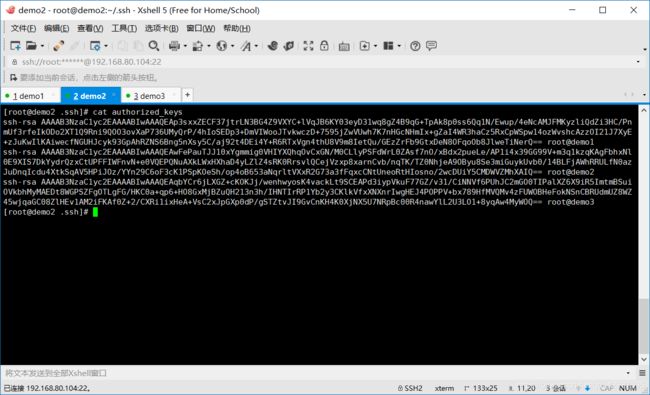Launch Xftp using the dark swirl icon

[x=273, y=46]
